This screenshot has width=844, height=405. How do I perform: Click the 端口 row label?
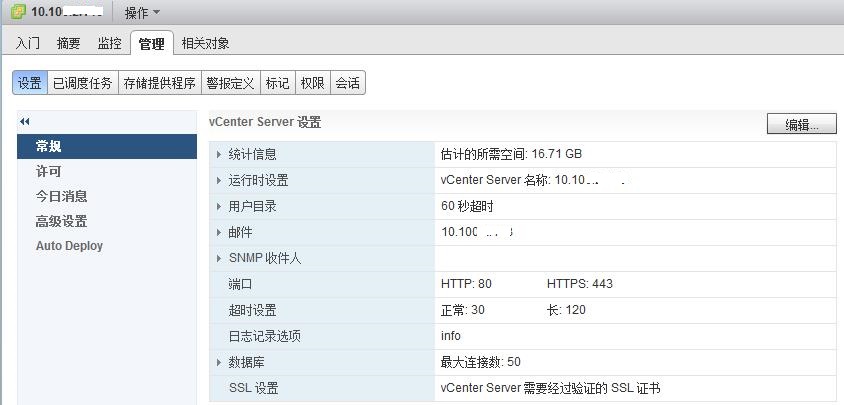(x=240, y=284)
